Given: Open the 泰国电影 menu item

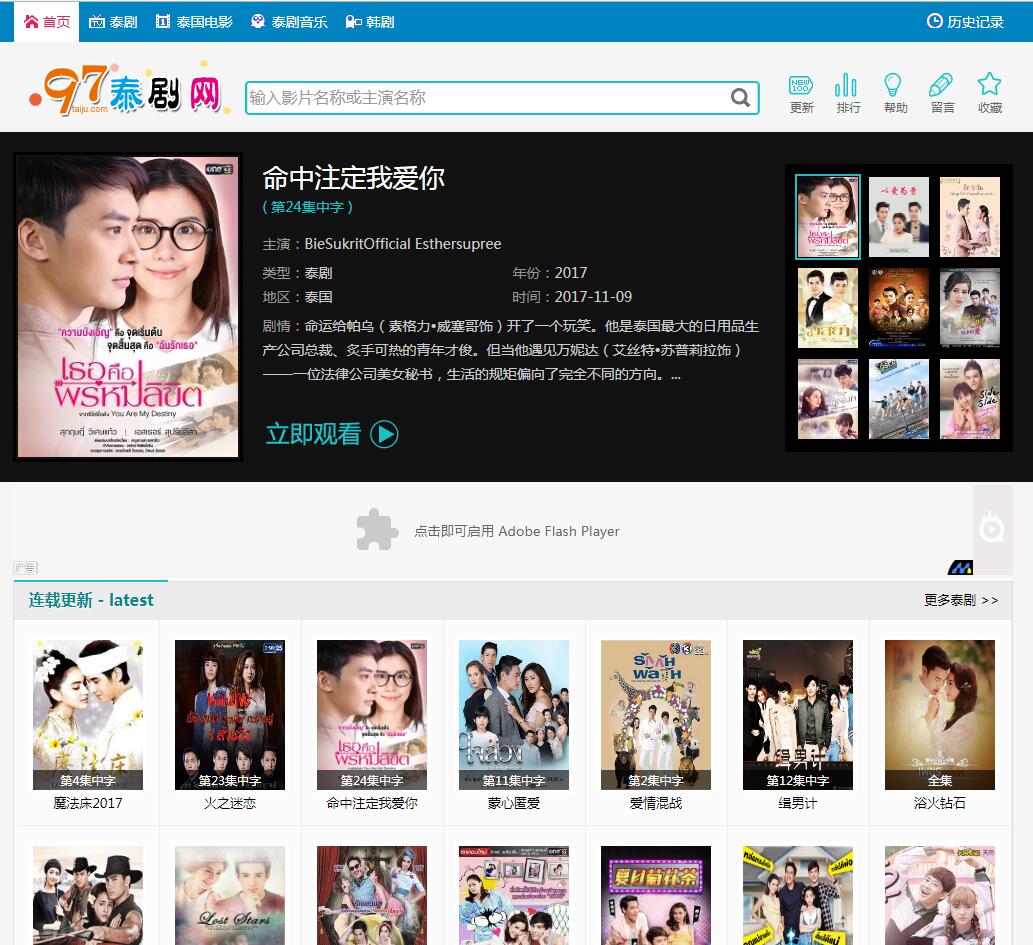Looking at the screenshot, I should point(194,22).
